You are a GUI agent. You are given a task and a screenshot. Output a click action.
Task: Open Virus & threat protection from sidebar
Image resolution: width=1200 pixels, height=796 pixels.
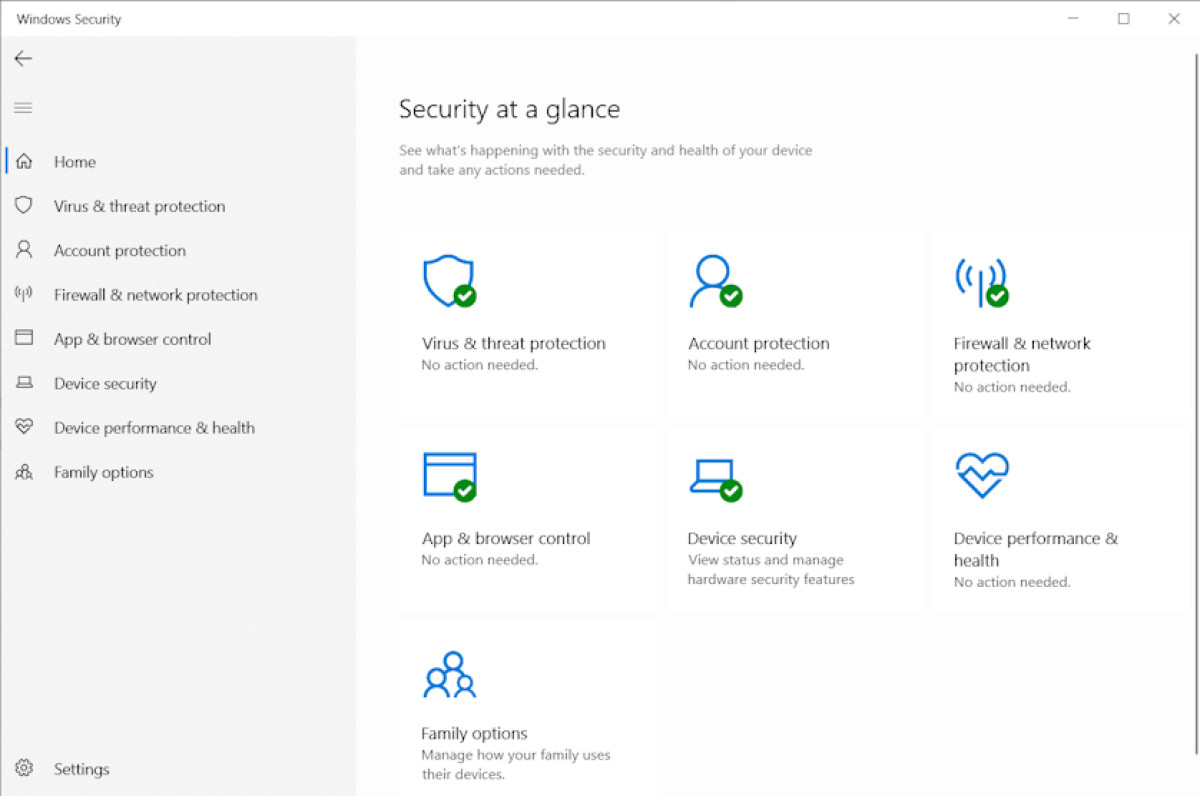pos(139,206)
